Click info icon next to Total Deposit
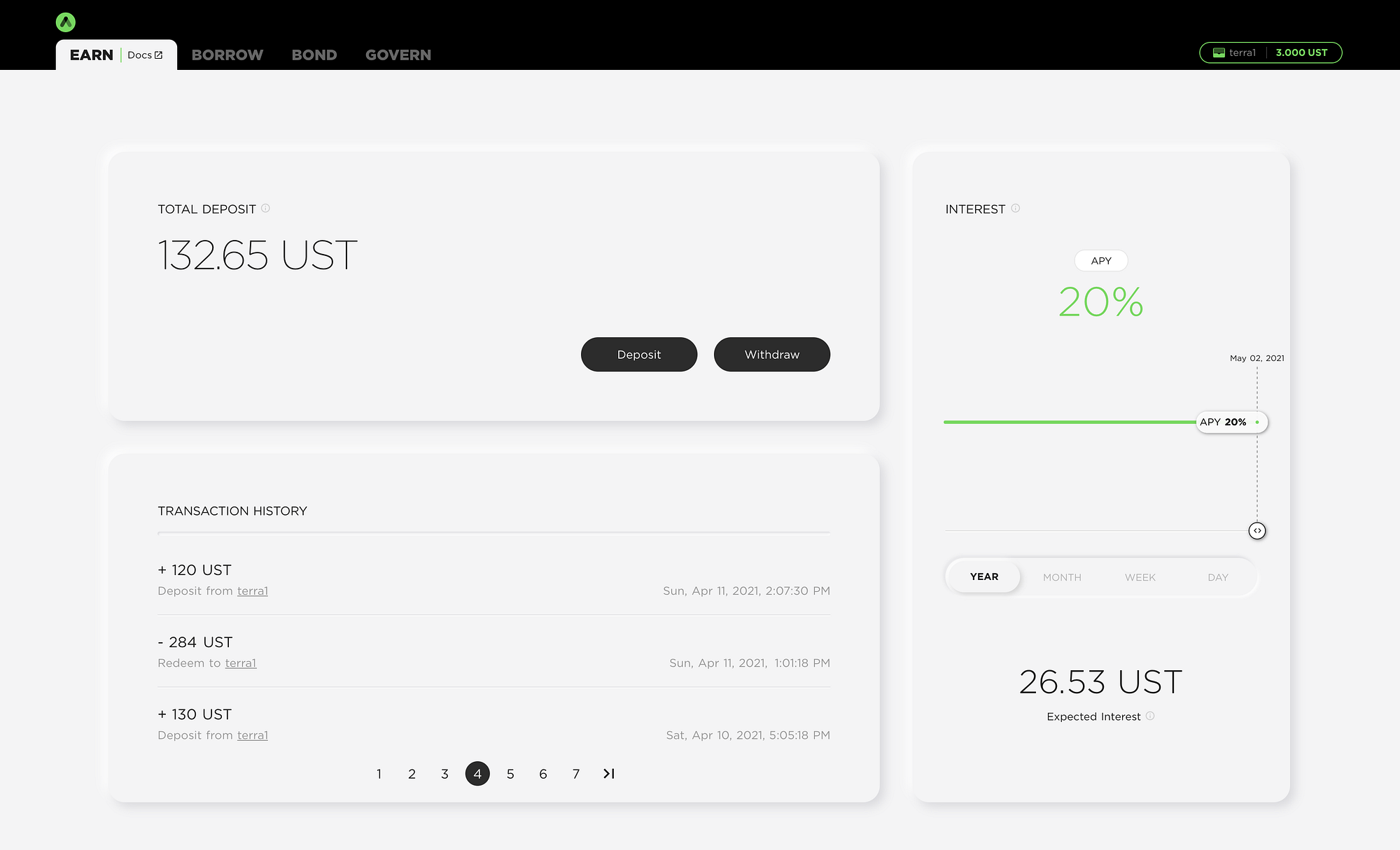Screen dimensions: 1400x850 point(265,208)
